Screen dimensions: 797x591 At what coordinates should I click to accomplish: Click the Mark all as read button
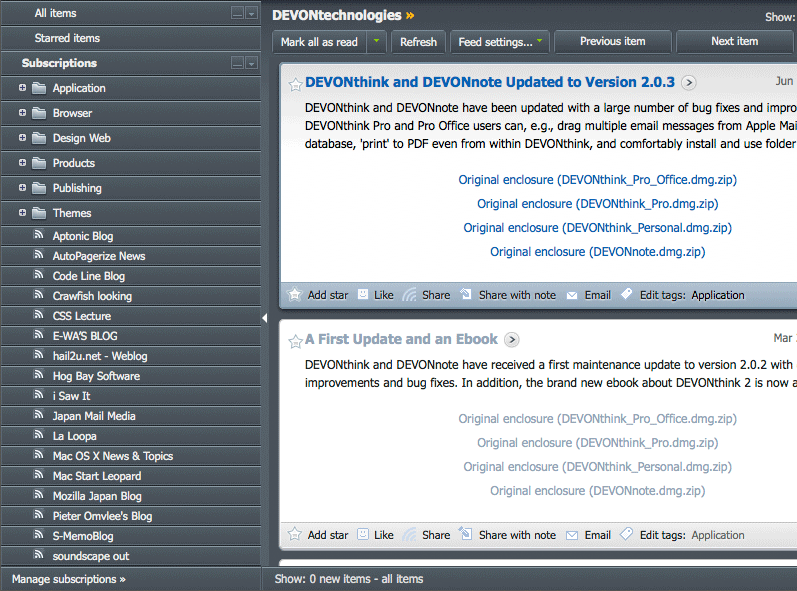coord(320,42)
